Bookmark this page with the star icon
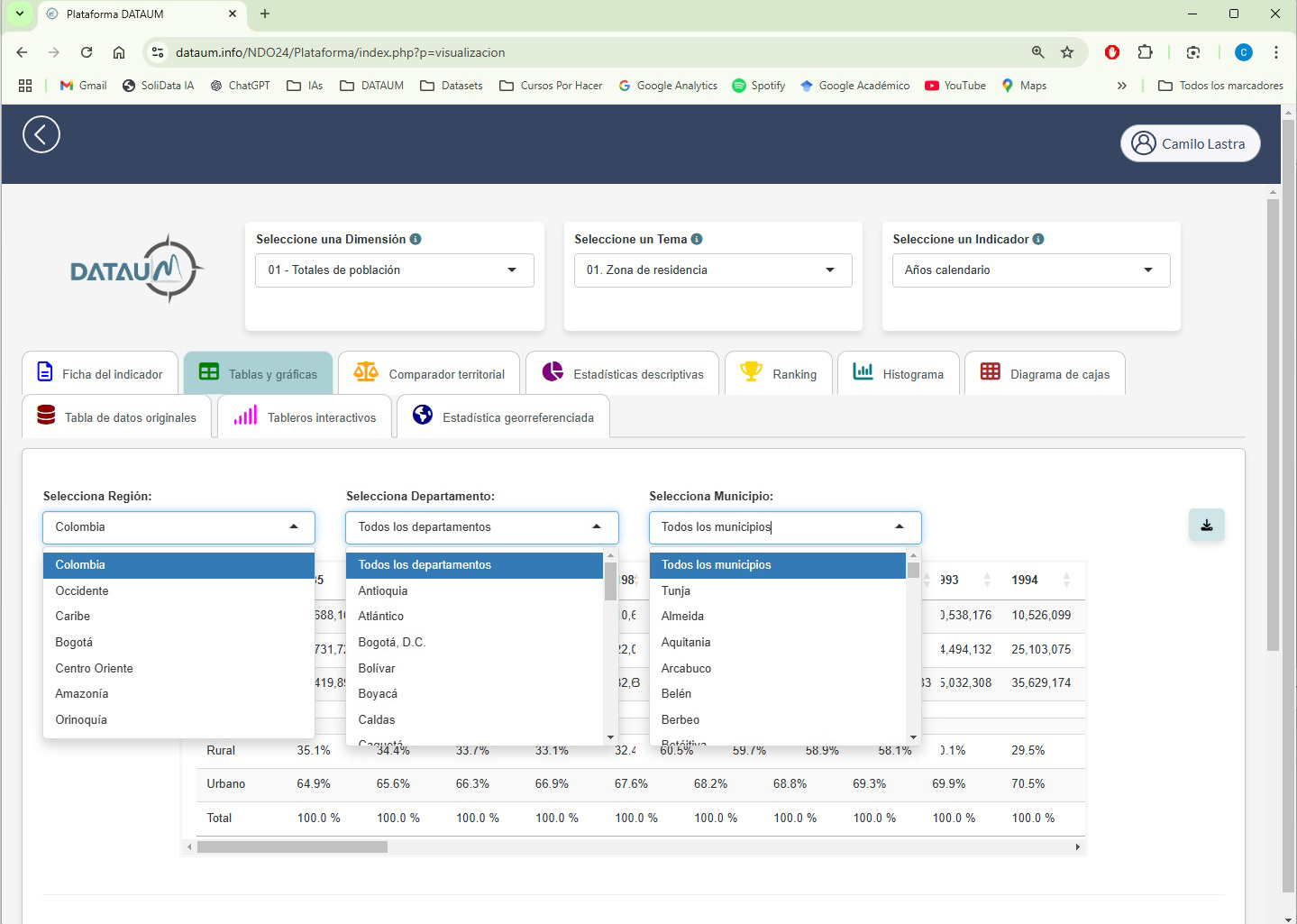1297x924 pixels. pyautogui.click(x=1067, y=52)
